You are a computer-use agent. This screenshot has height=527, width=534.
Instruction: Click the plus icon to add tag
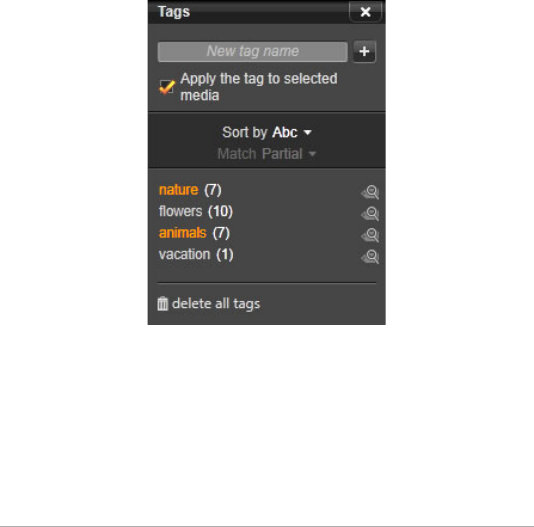(364, 51)
